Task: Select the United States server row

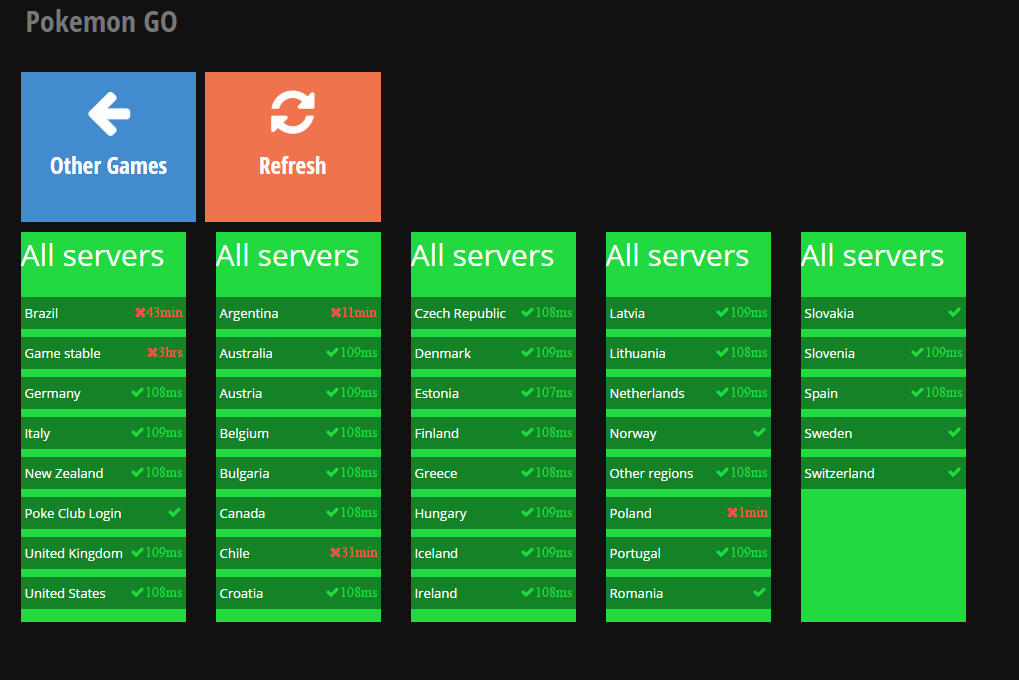Action: click(103, 593)
